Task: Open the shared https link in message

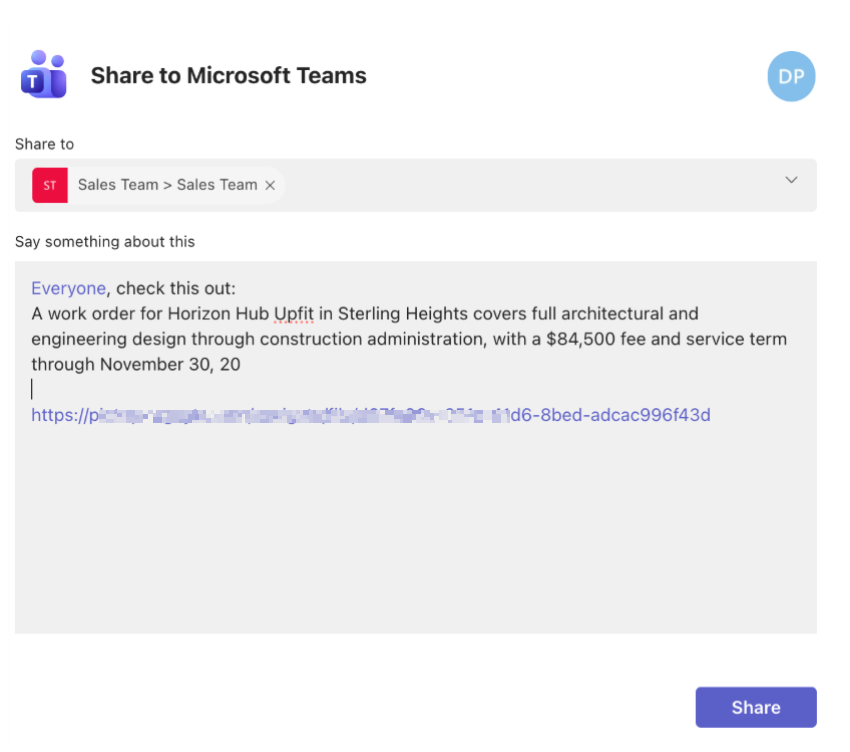Action: (x=371, y=415)
